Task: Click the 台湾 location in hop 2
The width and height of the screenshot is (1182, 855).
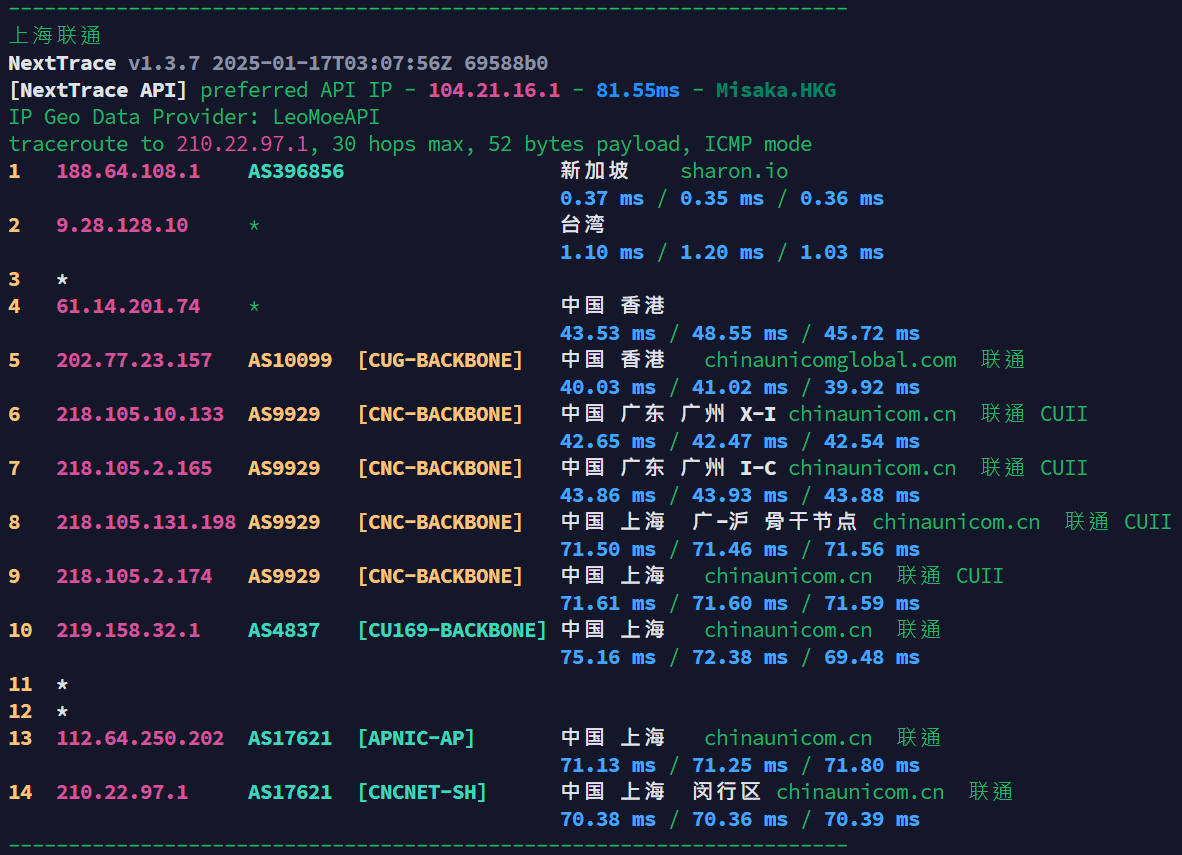Action: point(583,225)
